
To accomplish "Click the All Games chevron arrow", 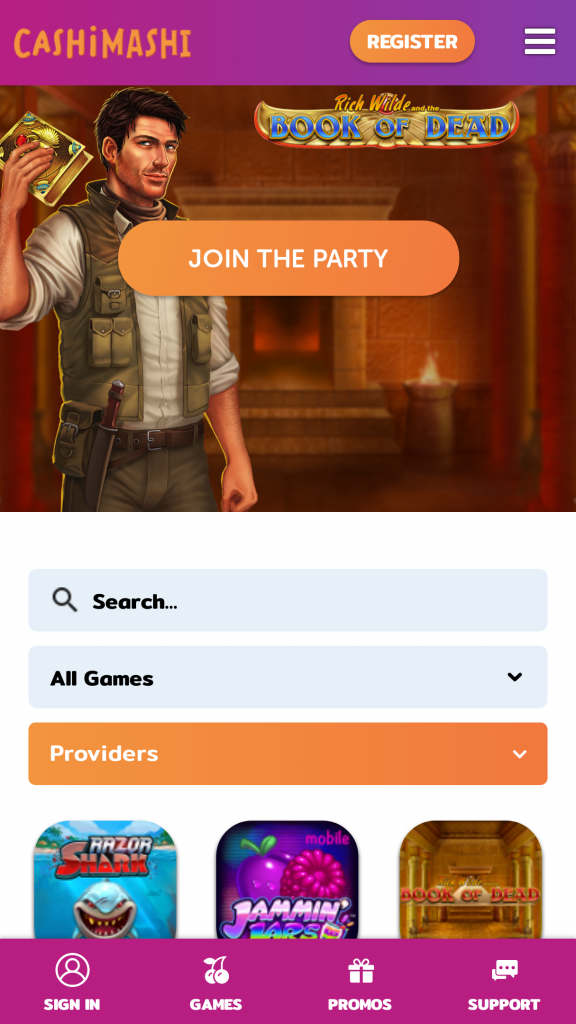I will (x=515, y=677).
